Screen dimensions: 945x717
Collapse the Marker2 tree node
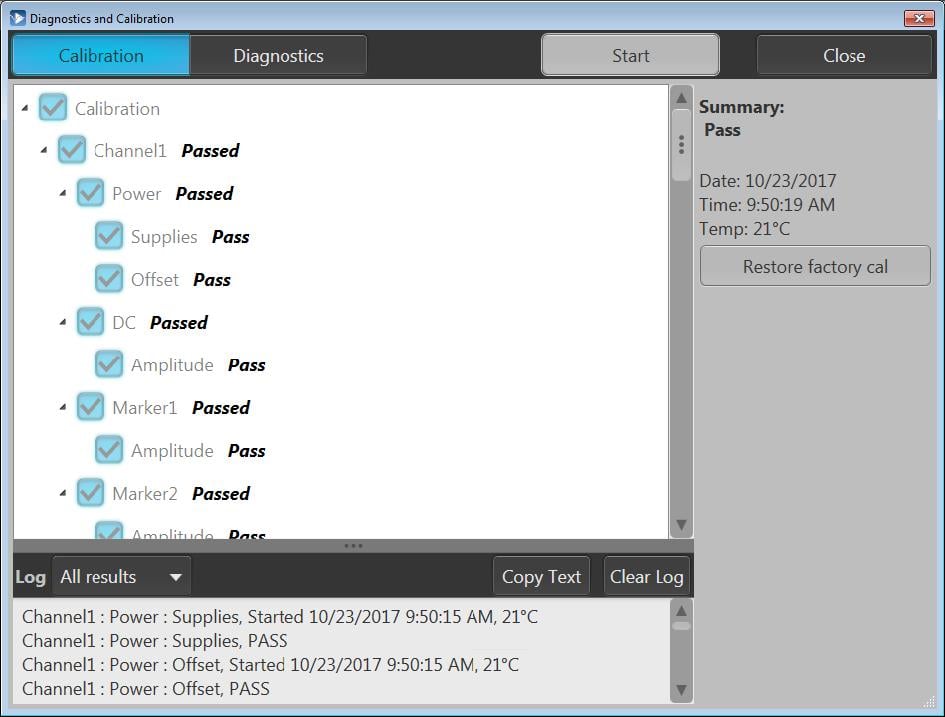coord(63,493)
